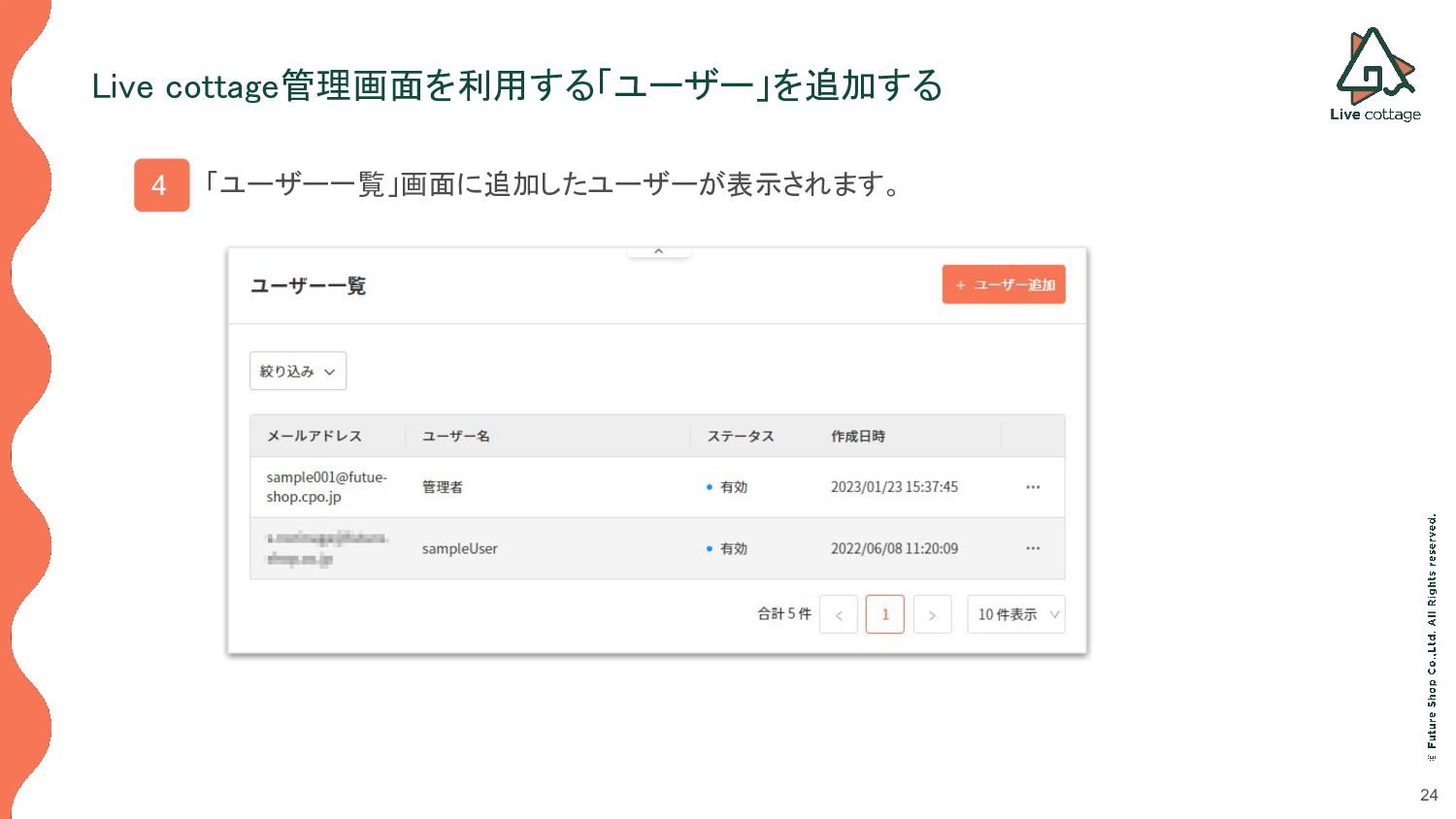Viewport: 1456px width, 819px height.
Task: Click the sampleUser name cell
Action: tap(459, 548)
